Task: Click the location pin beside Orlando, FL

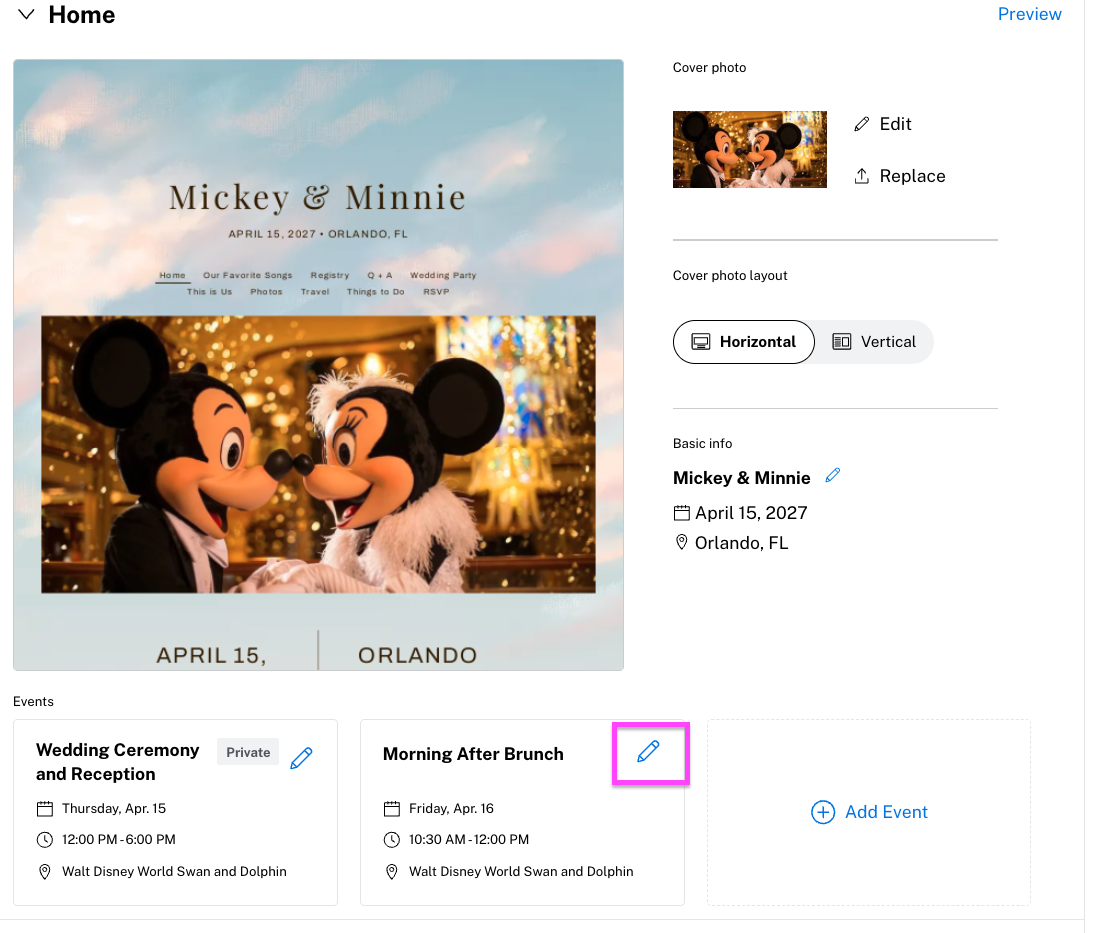Action: coord(682,543)
